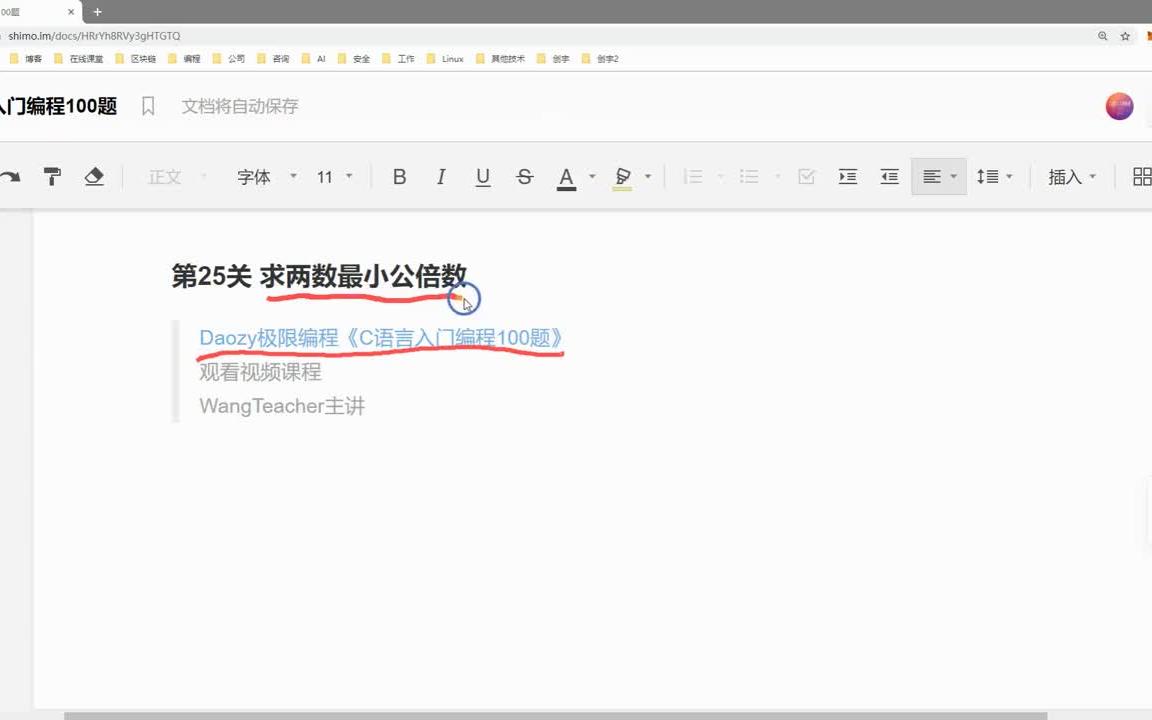Click the undo arrow icon
Image resolution: width=1152 pixels, height=720 pixels.
point(12,177)
